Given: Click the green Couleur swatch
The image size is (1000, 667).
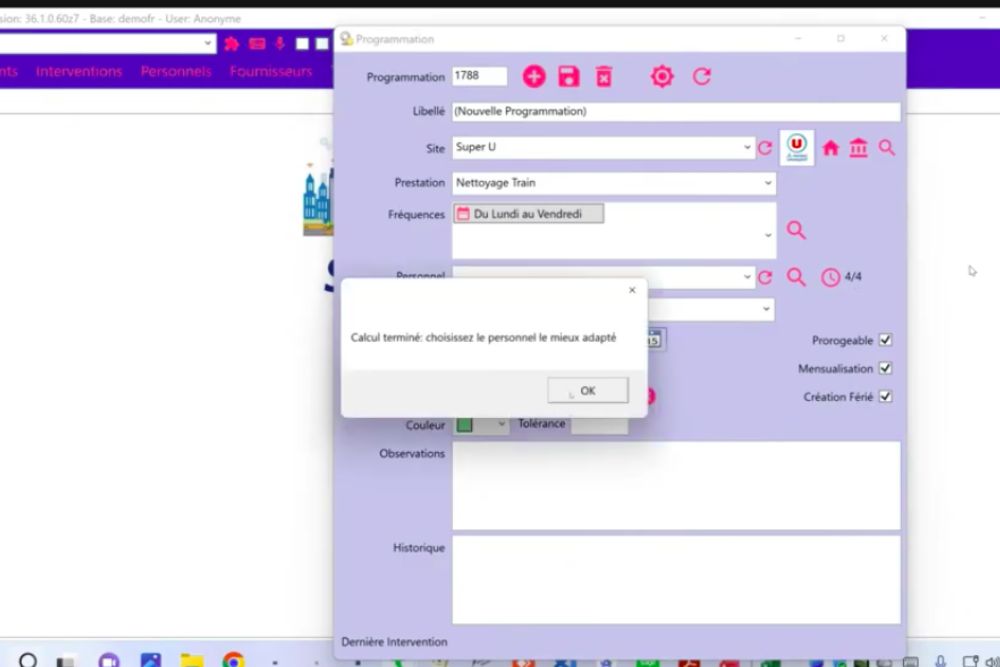Looking at the screenshot, I should click(465, 424).
